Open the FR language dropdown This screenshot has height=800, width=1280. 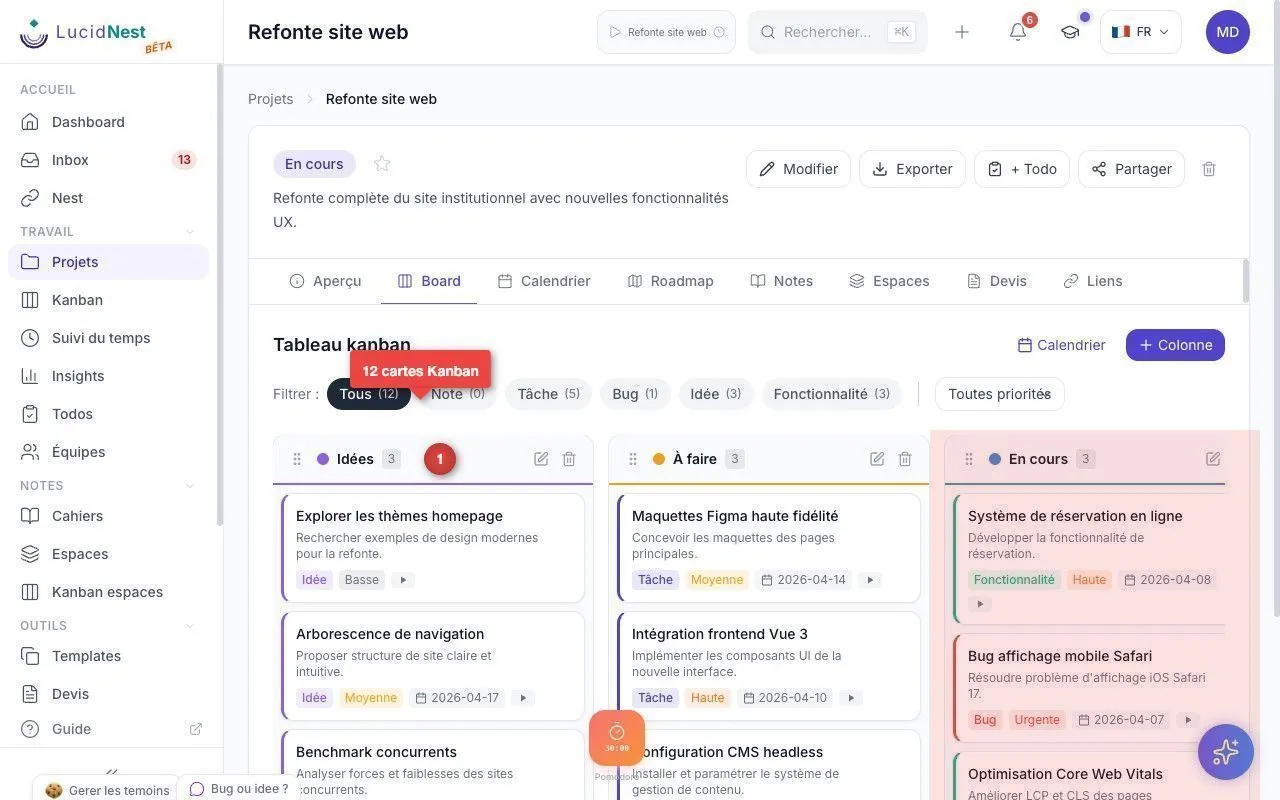pyautogui.click(x=1141, y=32)
